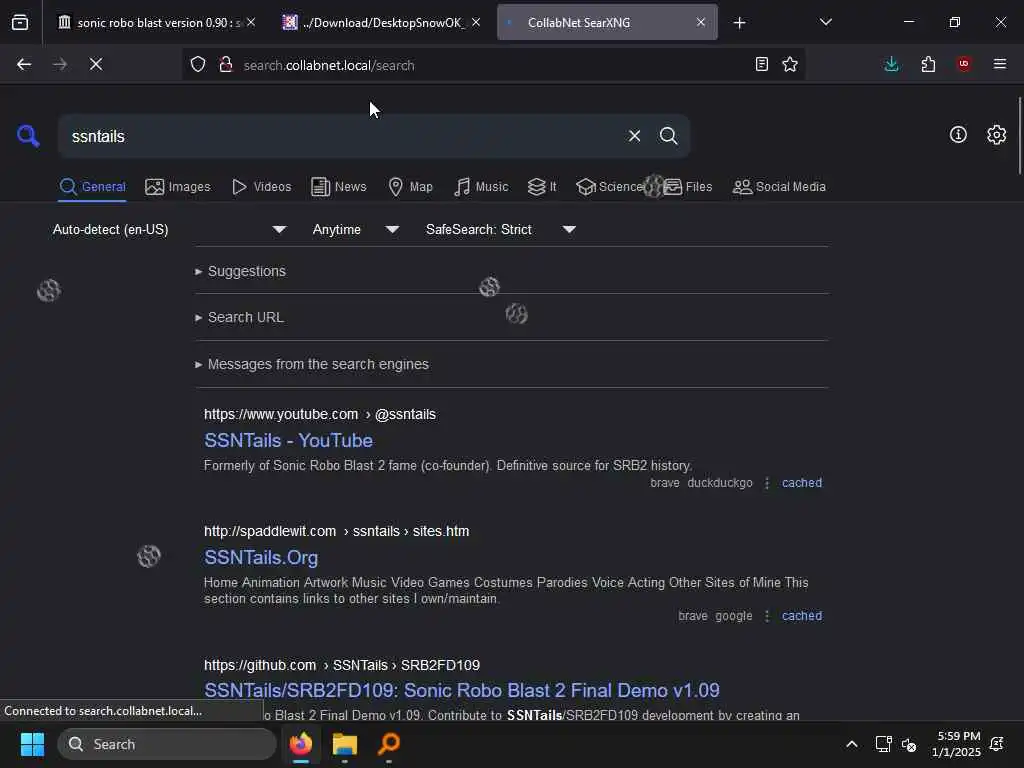Submit search with magnifier button
1024x768 pixels.
(668, 136)
